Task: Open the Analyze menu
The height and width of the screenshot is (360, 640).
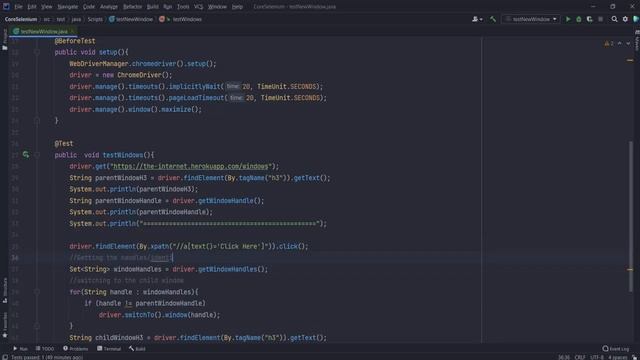Action: (x=109, y=7)
